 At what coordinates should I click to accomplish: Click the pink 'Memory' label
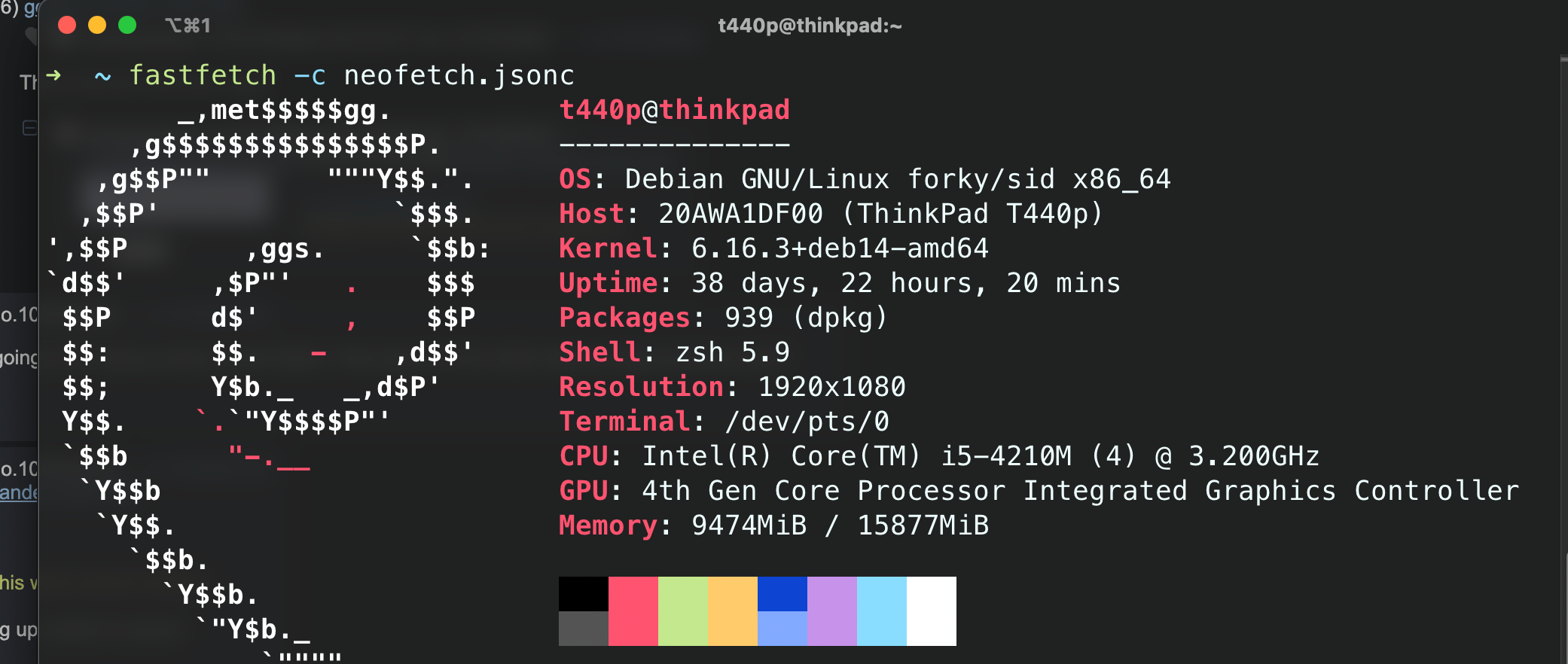[x=608, y=525]
